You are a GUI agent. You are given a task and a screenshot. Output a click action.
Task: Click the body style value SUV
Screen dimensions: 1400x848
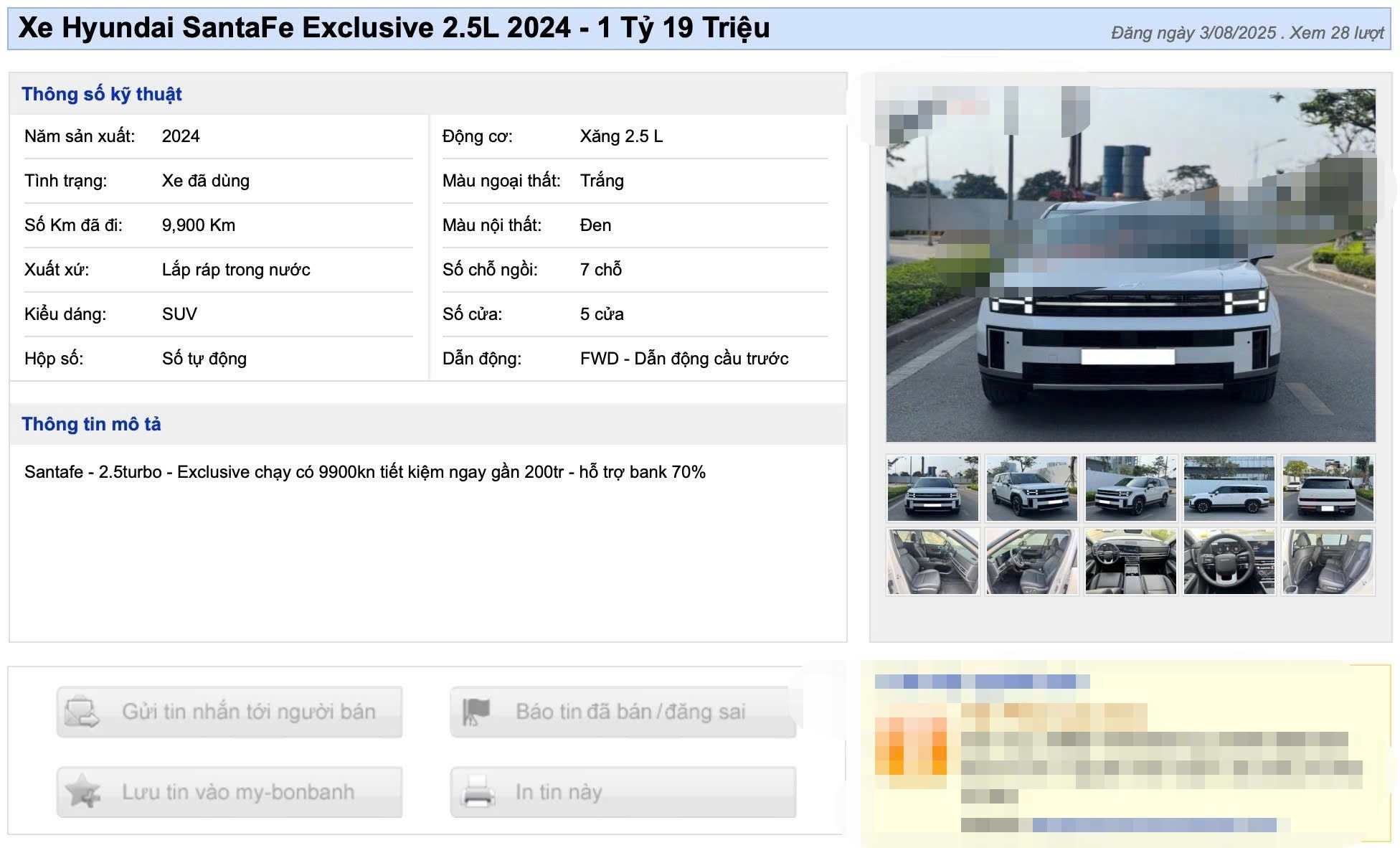pyautogui.click(x=179, y=314)
